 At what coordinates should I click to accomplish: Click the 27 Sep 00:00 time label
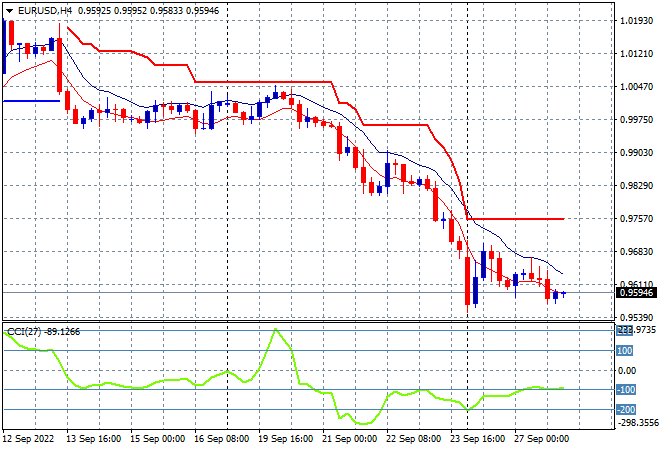tap(541, 439)
